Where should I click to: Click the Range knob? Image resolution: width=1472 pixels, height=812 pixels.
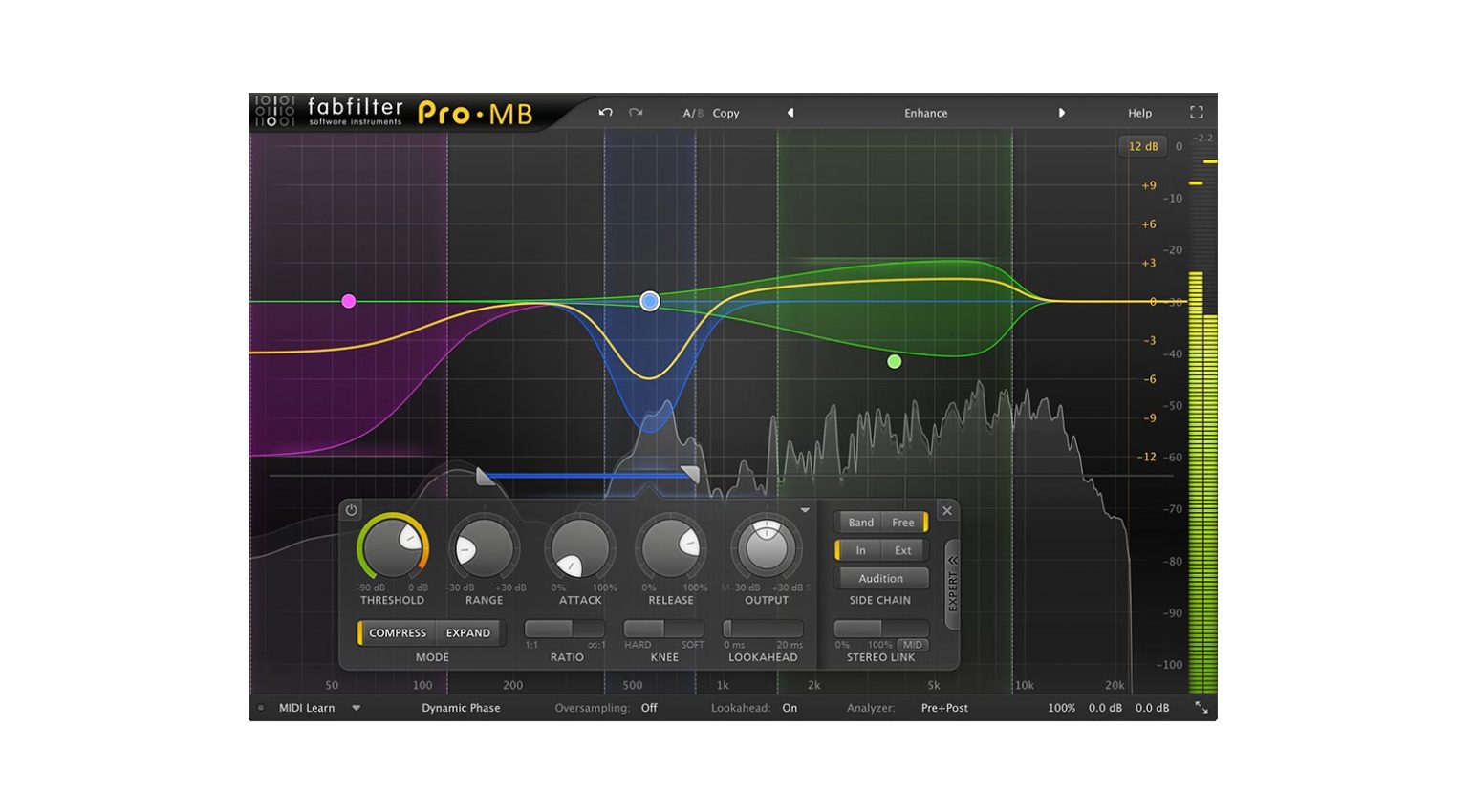tap(484, 548)
